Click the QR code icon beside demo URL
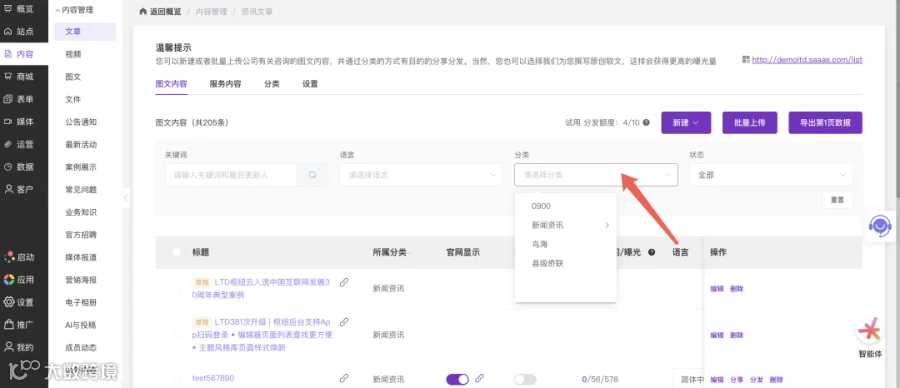 [746, 59]
